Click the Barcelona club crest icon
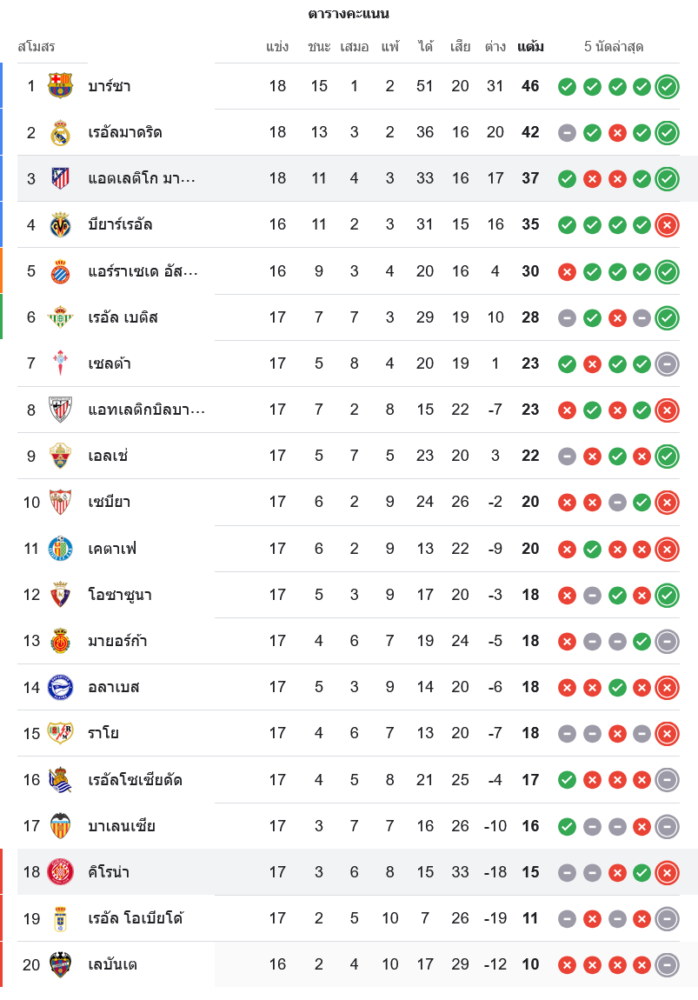 point(61,86)
